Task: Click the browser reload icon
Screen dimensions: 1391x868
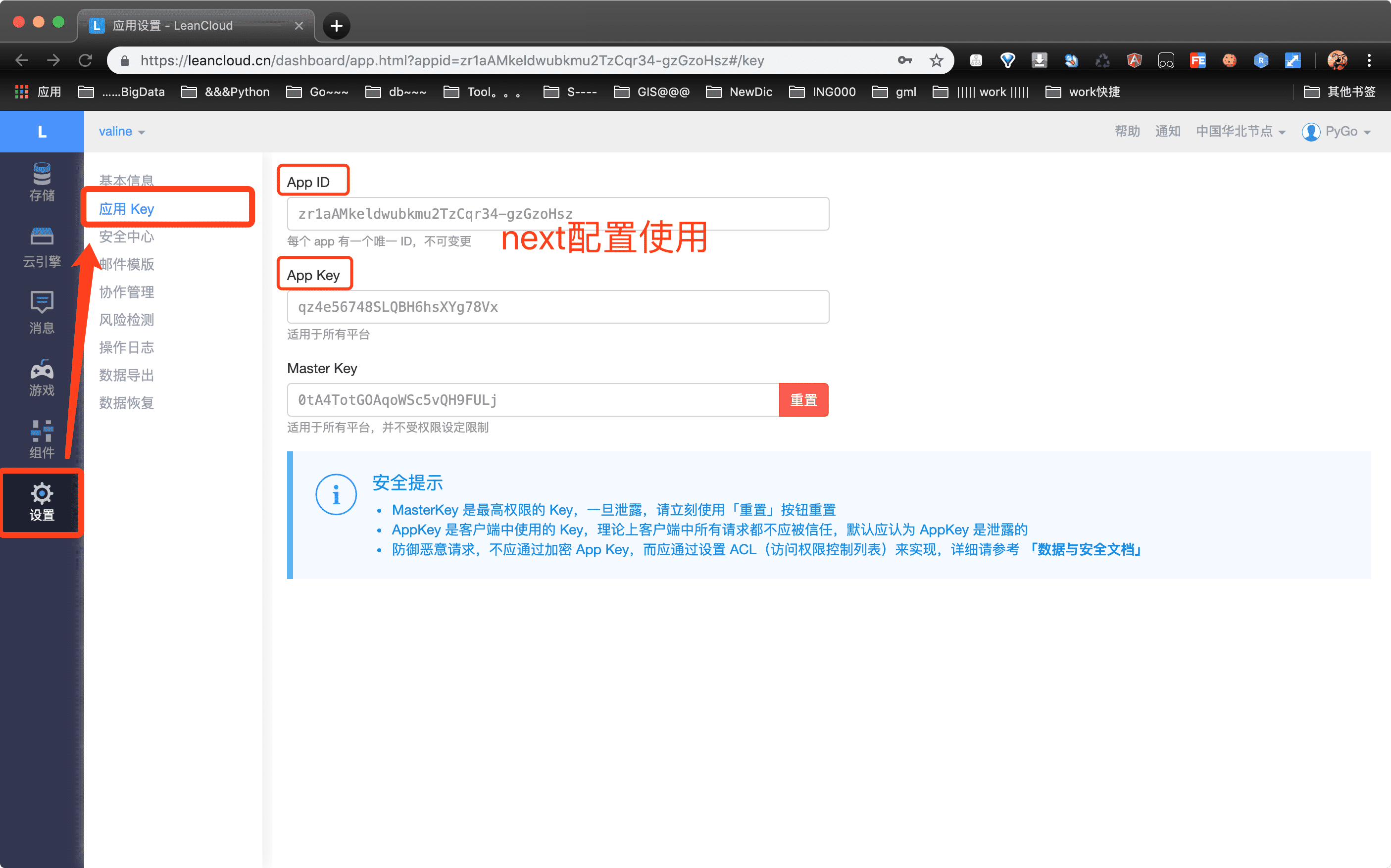Action: click(86, 60)
